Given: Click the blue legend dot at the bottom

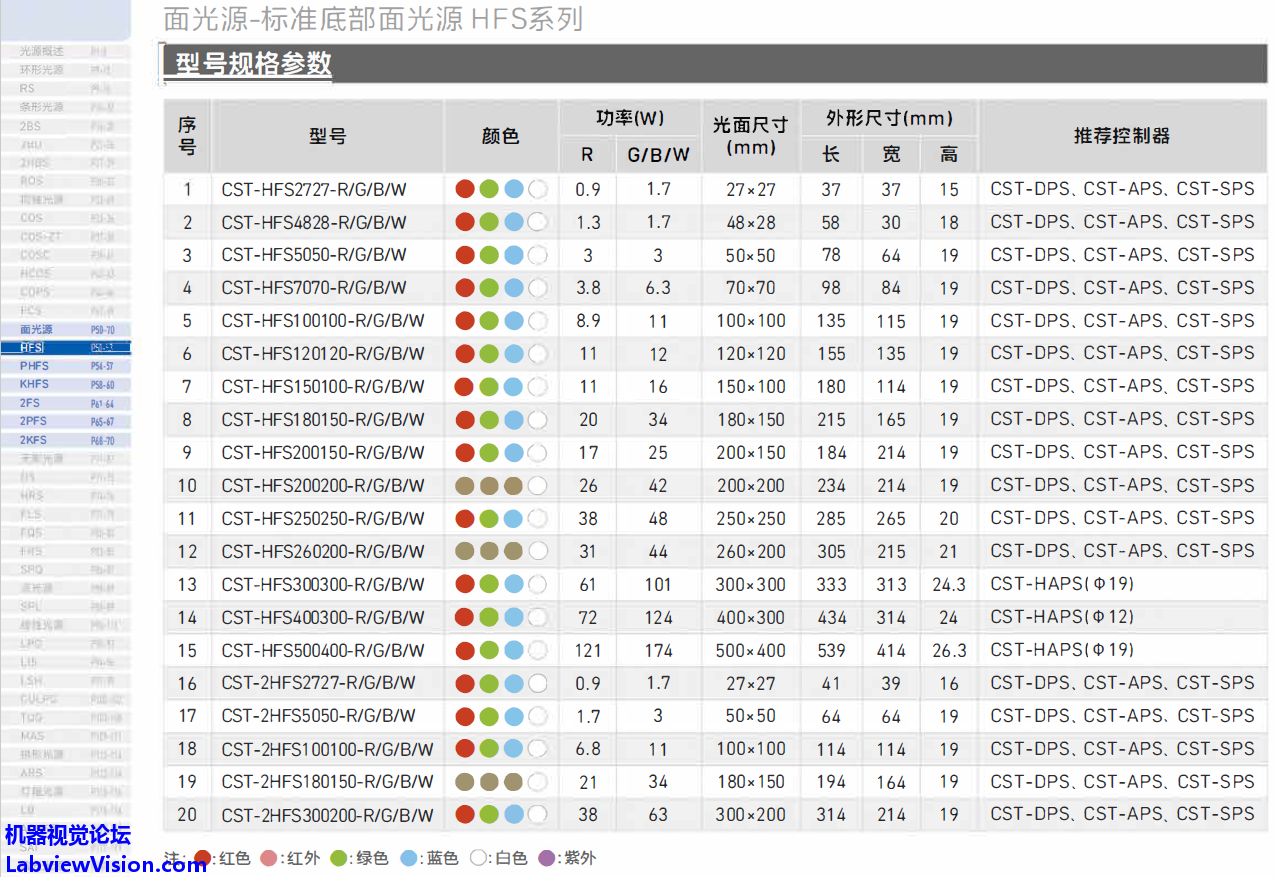Looking at the screenshot, I should pos(408,858).
